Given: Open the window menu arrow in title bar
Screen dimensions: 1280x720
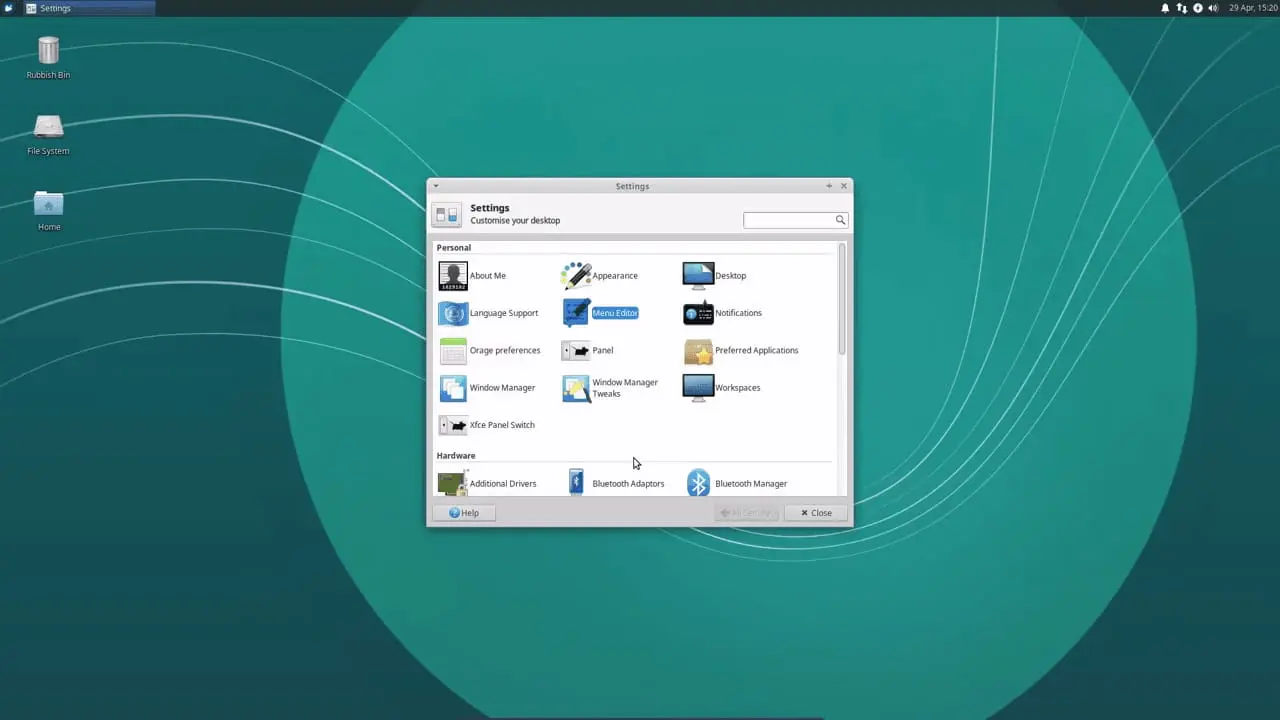Looking at the screenshot, I should coord(436,186).
